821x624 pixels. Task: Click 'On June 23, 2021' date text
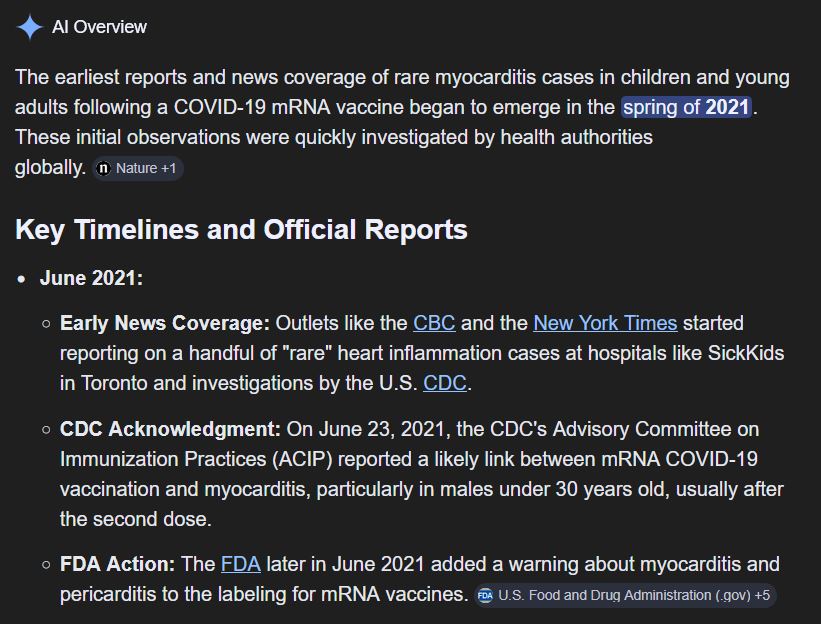point(368,429)
